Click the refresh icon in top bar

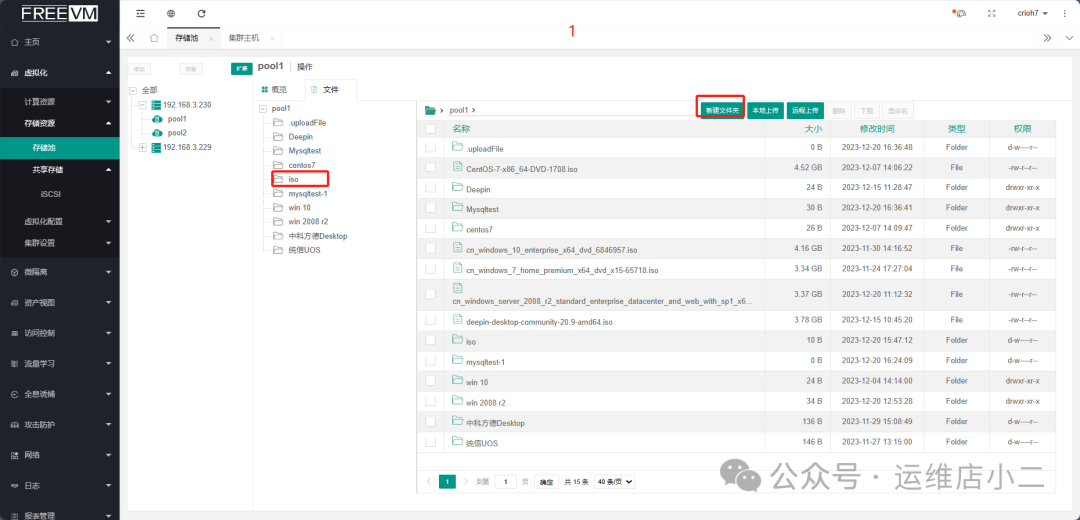201,13
